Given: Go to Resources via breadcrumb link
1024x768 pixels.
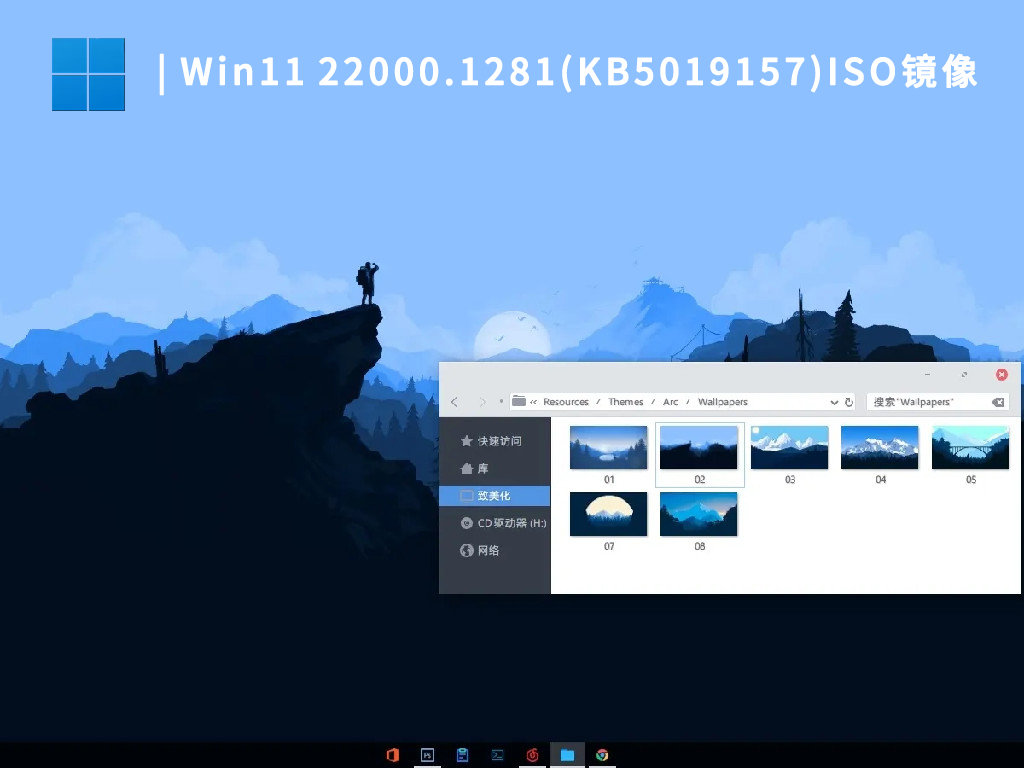Looking at the screenshot, I should 566,401.
